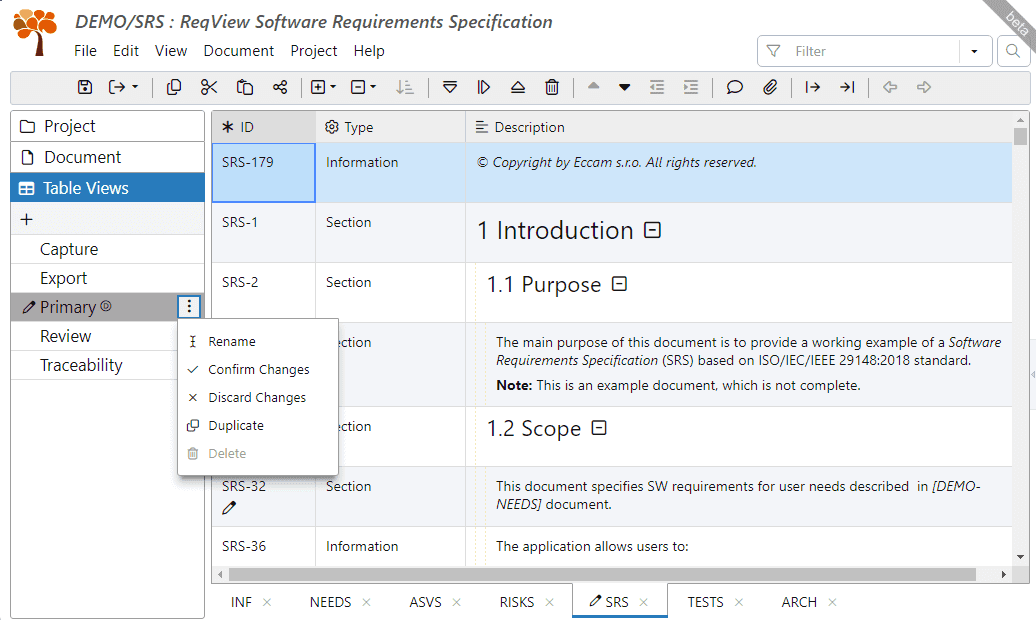Close the ARCH tab
Image resolution: width=1036 pixels, height=620 pixels.
(832, 602)
